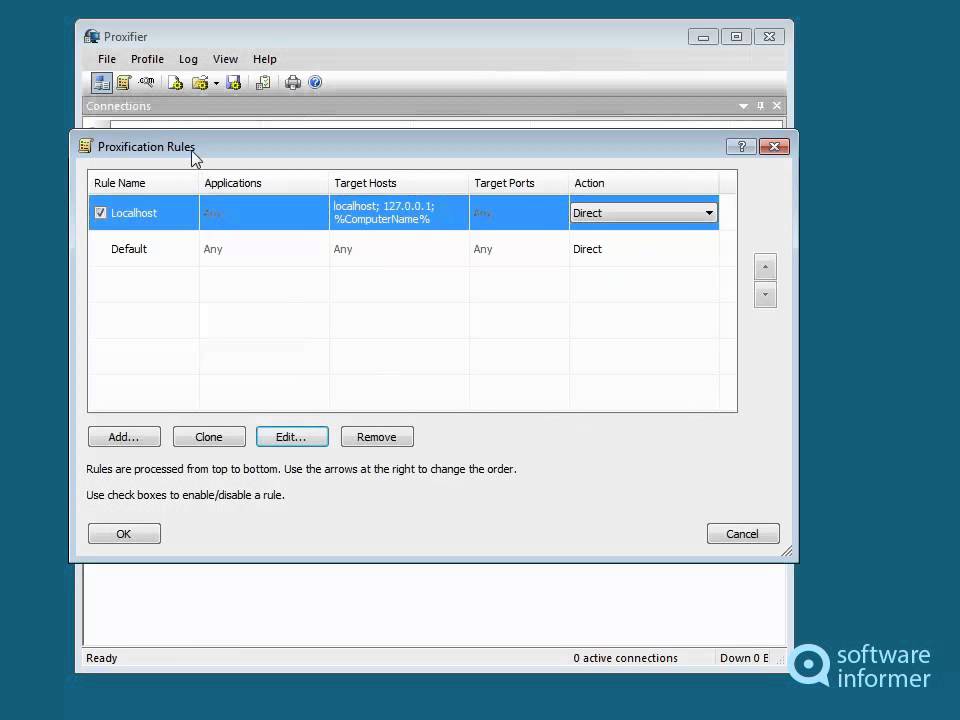
Task: Click the dialog's question mark help button
Action: [741, 146]
